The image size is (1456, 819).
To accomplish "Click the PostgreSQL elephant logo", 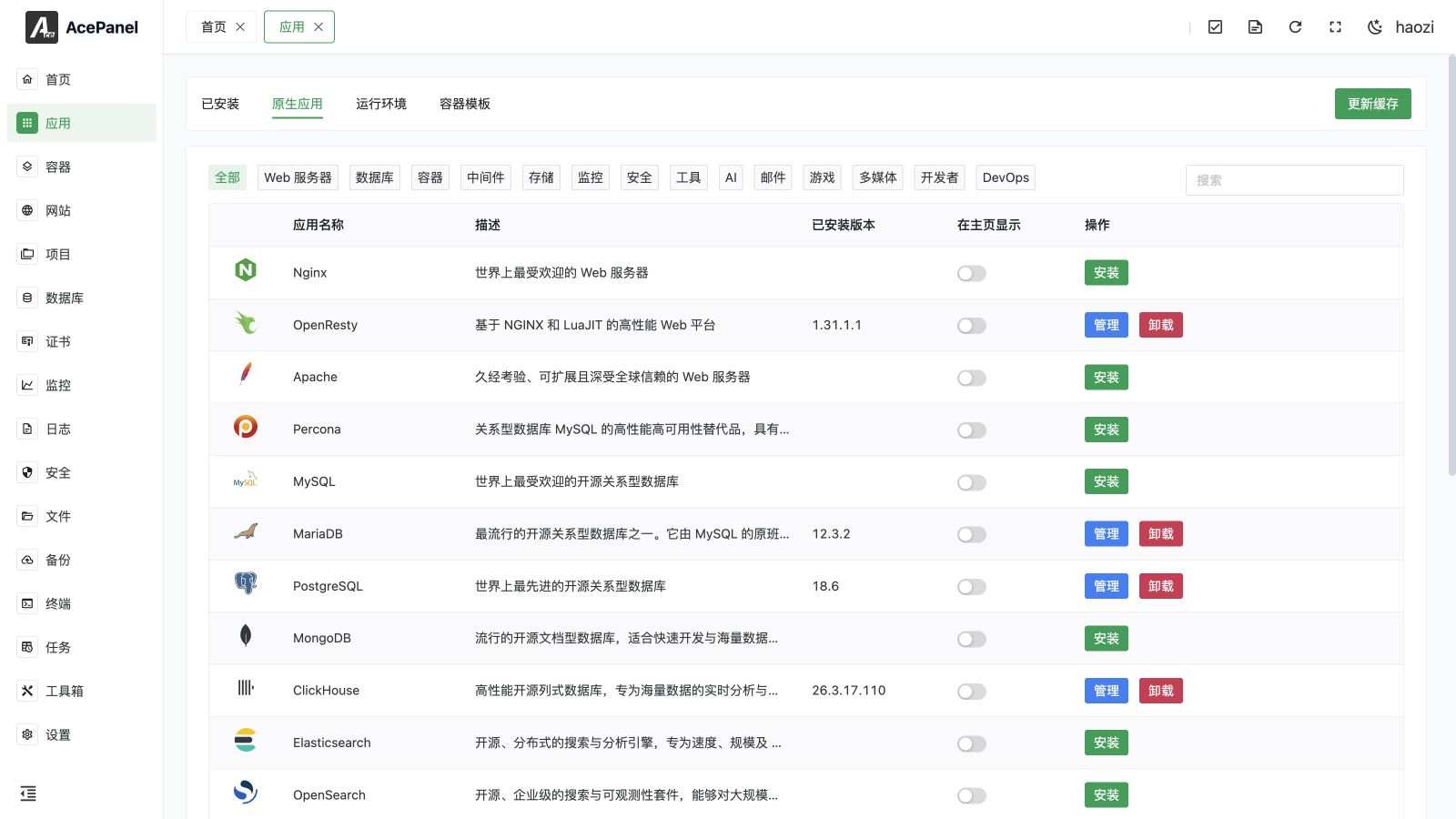I will pyautogui.click(x=246, y=583).
